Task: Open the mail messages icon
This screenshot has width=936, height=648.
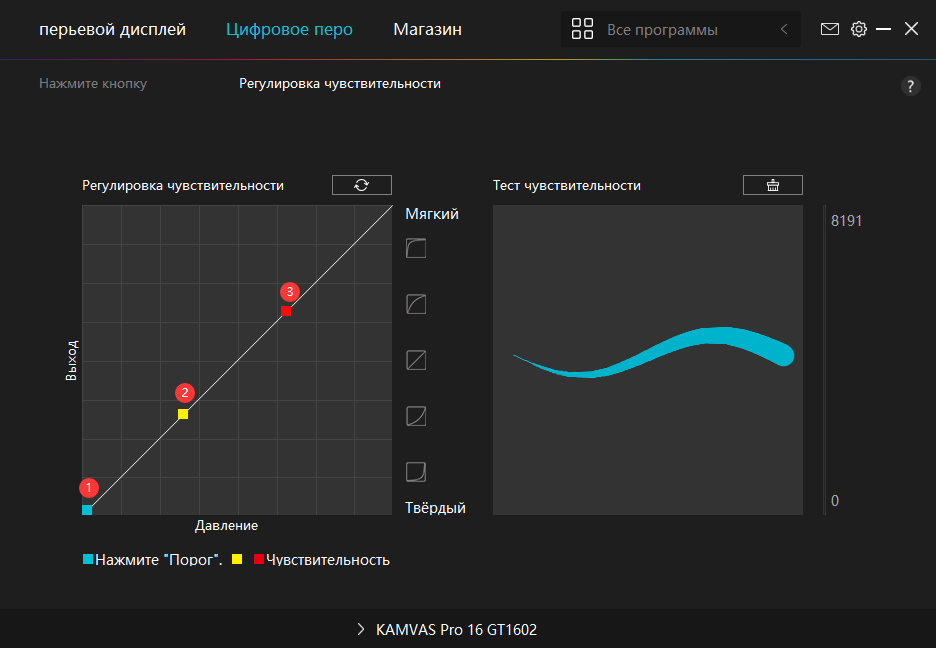Action: click(x=829, y=29)
